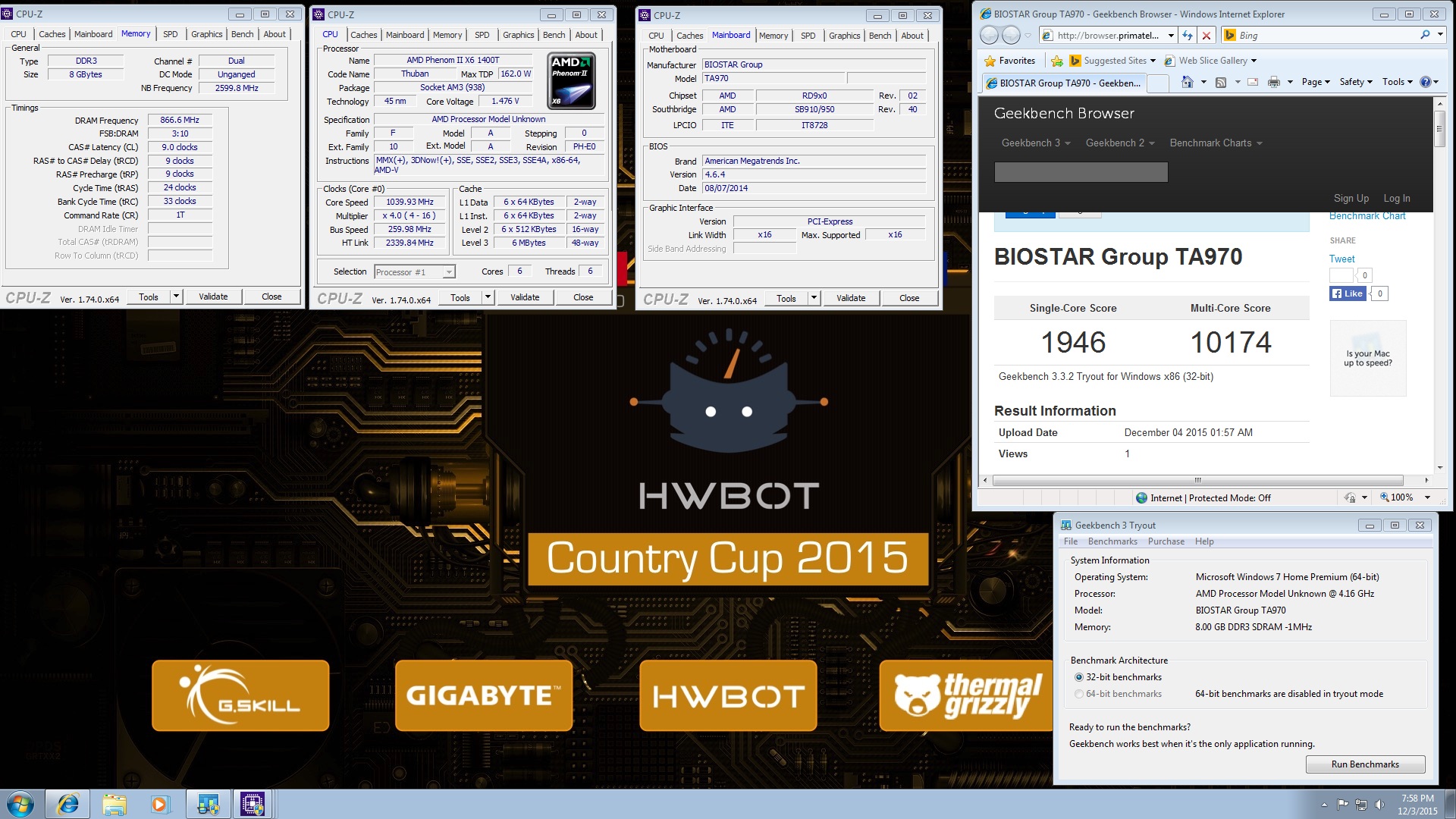Click the RSS feeds icon
Viewport: 1456px width, 819px height.
tap(1221, 82)
